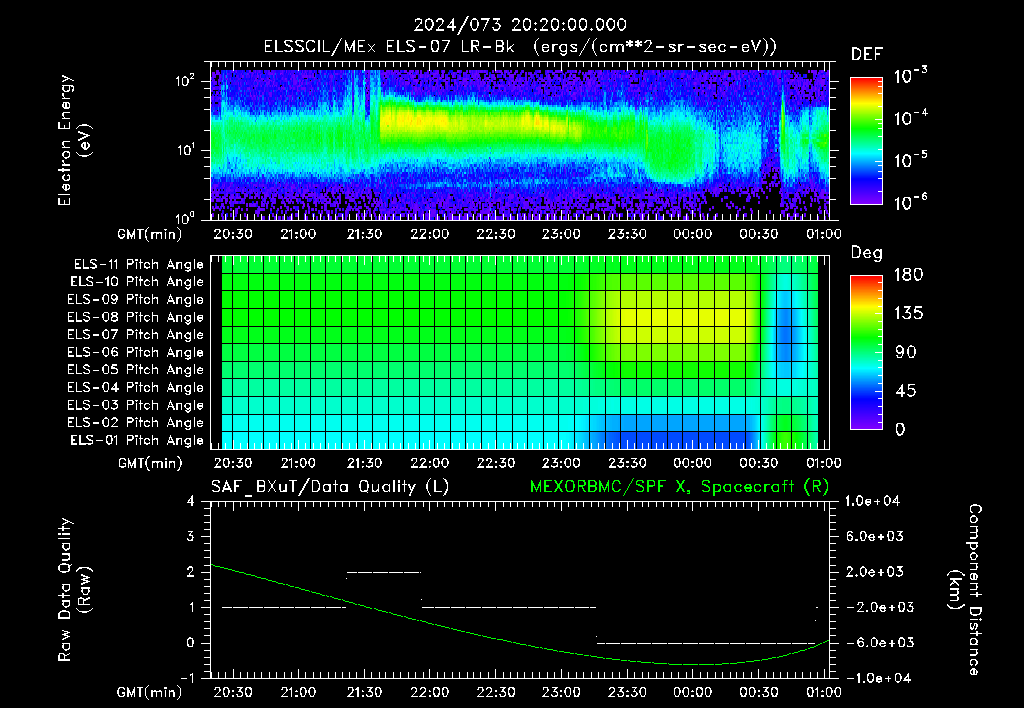1024x708 pixels.
Task: Click GMT(min) label of the spectrogram panel
Action: tap(150, 234)
